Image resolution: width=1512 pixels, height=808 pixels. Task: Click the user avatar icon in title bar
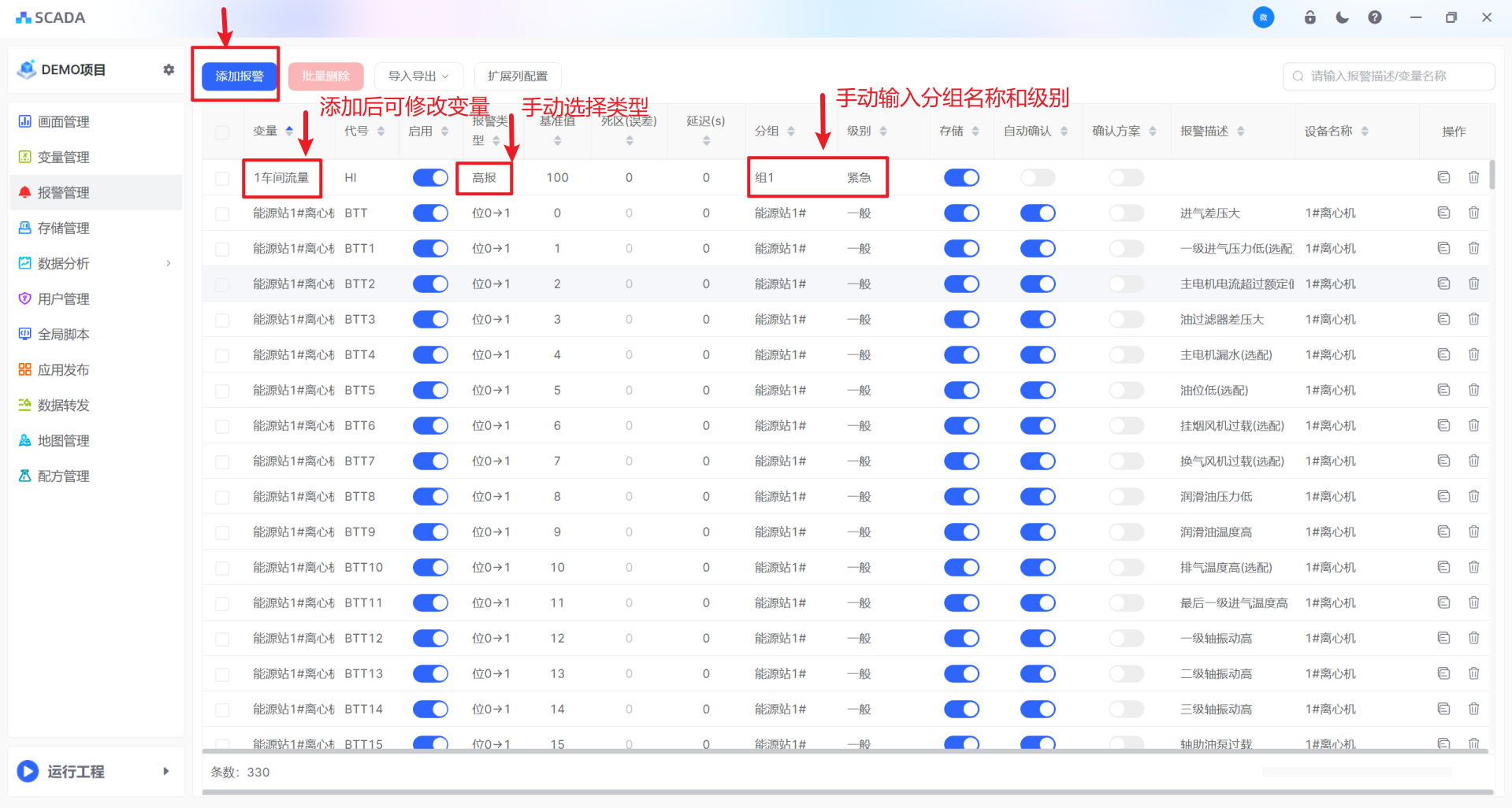coord(1263,17)
